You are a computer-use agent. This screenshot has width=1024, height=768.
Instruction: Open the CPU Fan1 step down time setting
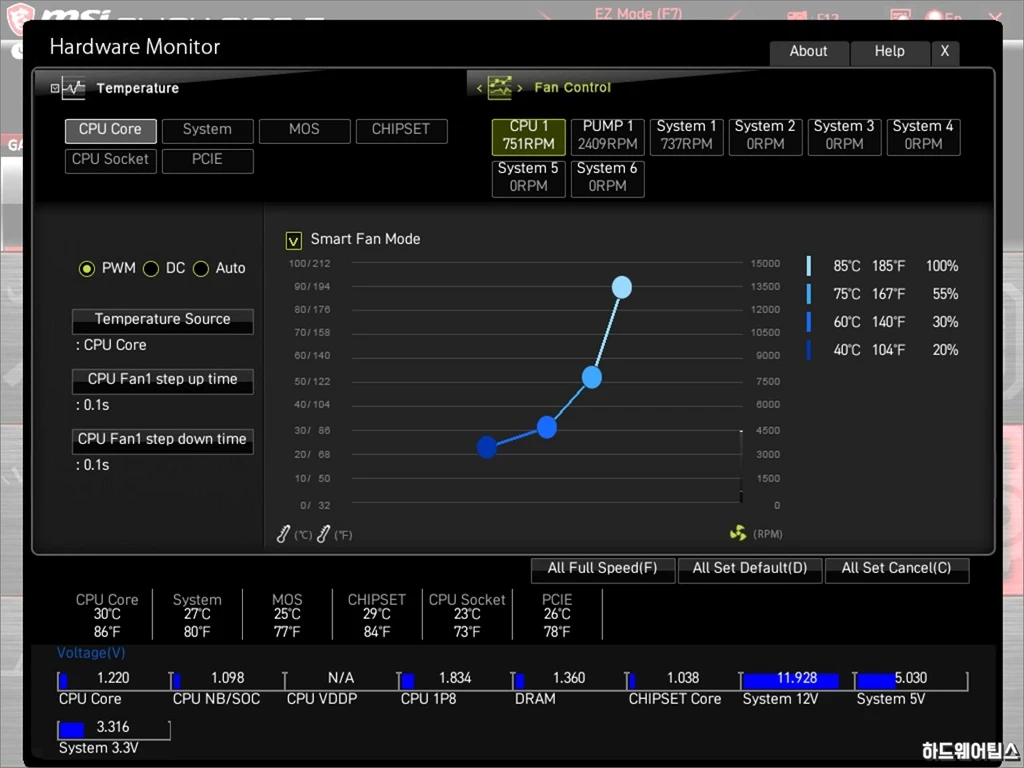point(163,441)
